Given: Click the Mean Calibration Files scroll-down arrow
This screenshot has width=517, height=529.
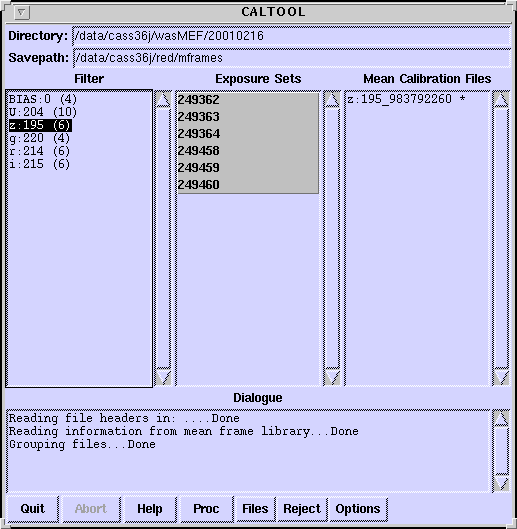Looking at the screenshot, I should (501, 378).
